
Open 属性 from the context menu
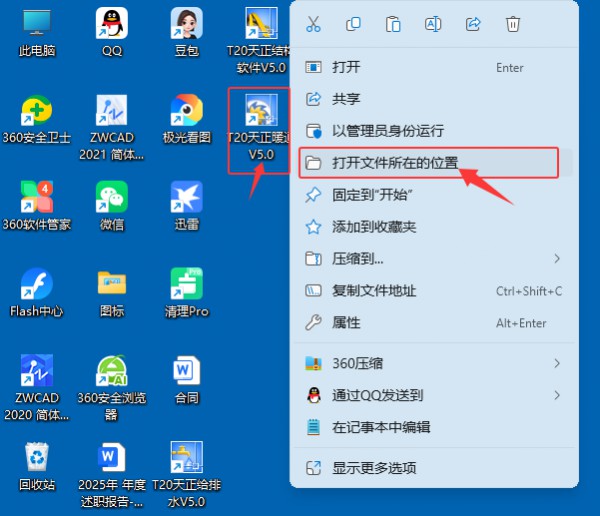coord(434,323)
